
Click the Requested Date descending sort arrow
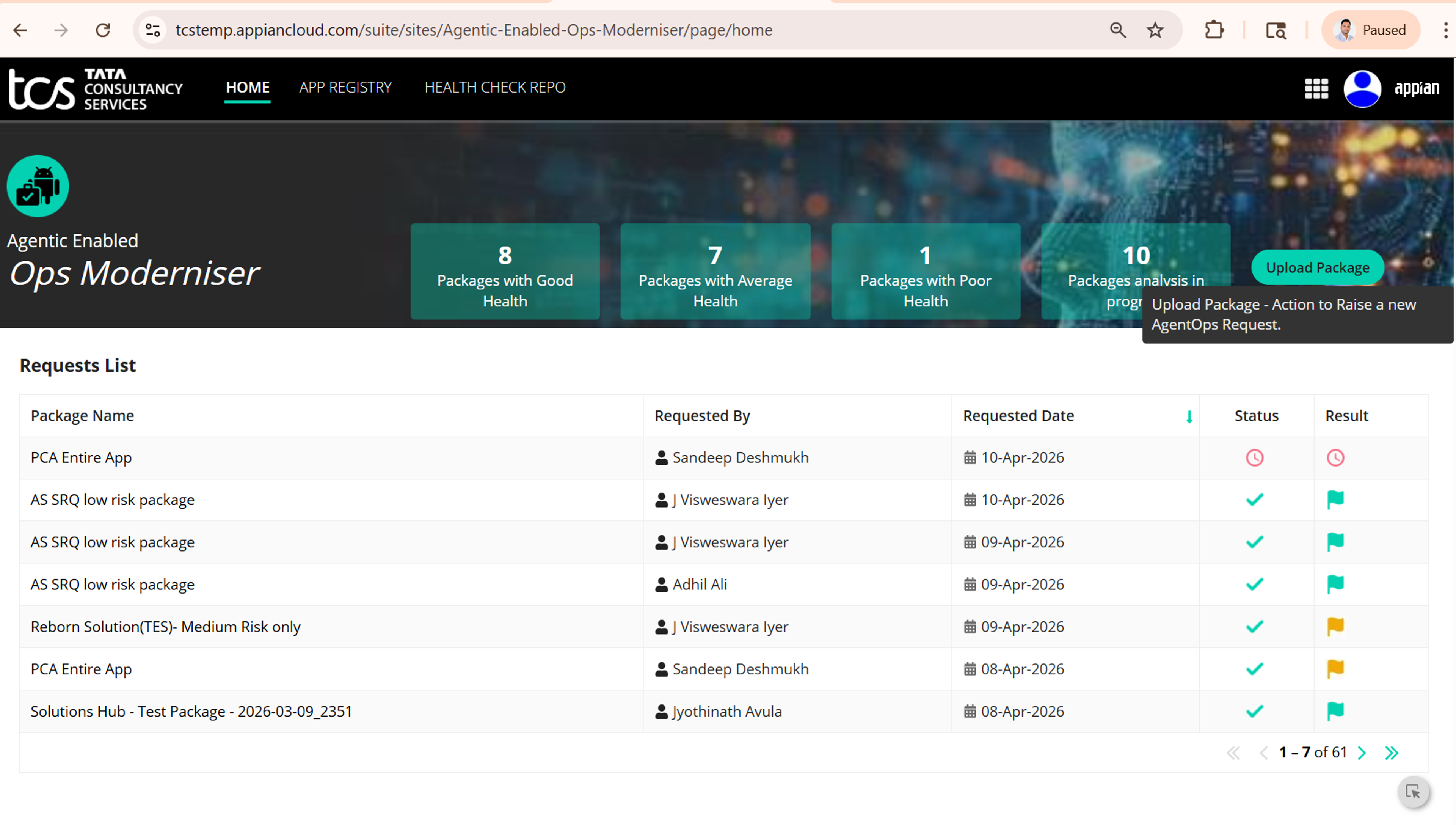pyautogui.click(x=1189, y=416)
